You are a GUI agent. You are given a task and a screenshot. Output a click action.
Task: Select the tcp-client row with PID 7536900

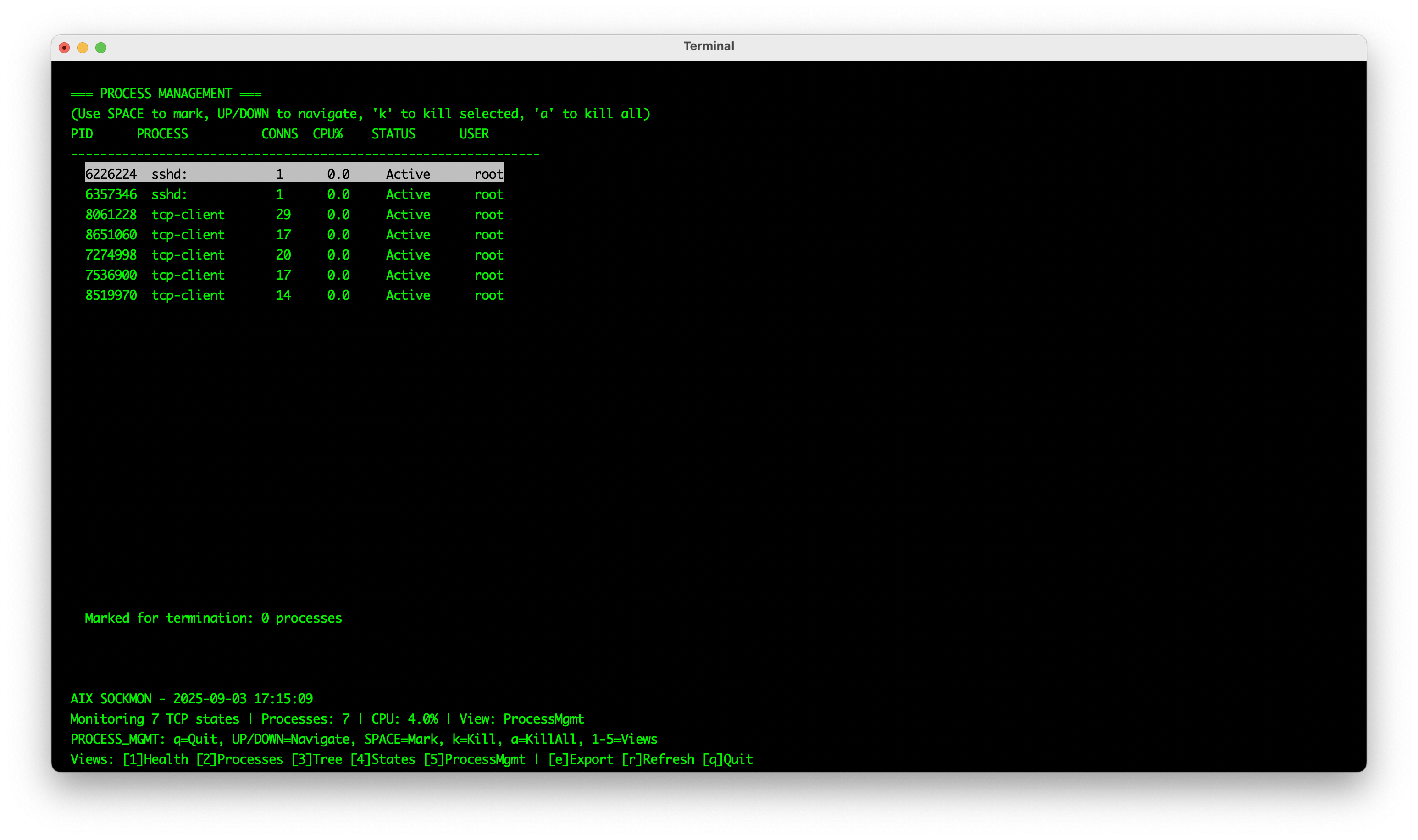tap(294, 276)
